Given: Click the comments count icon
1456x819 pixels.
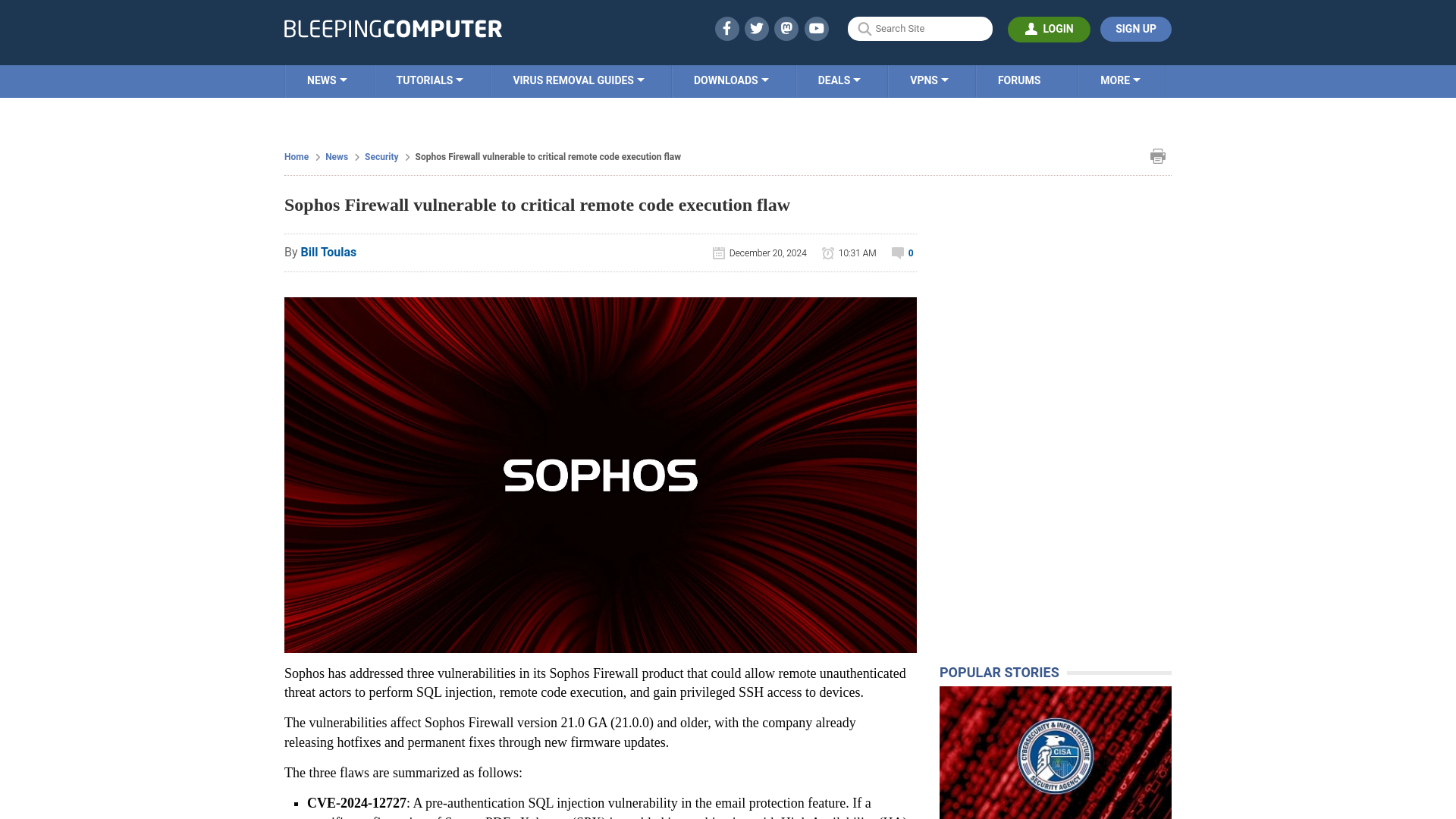Looking at the screenshot, I should (x=902, y=252).
